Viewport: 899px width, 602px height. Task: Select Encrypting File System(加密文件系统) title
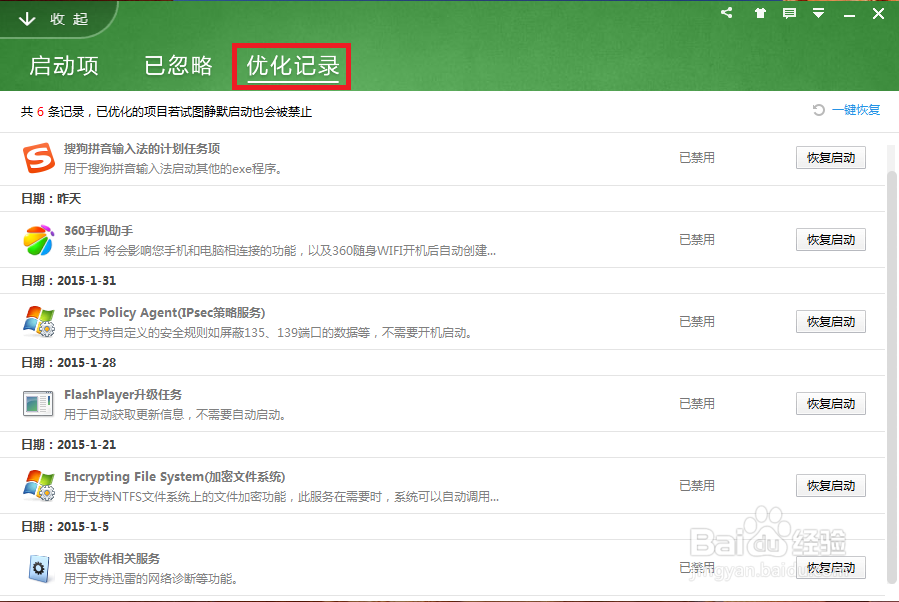pyautogui.click(x=174, y=476)
